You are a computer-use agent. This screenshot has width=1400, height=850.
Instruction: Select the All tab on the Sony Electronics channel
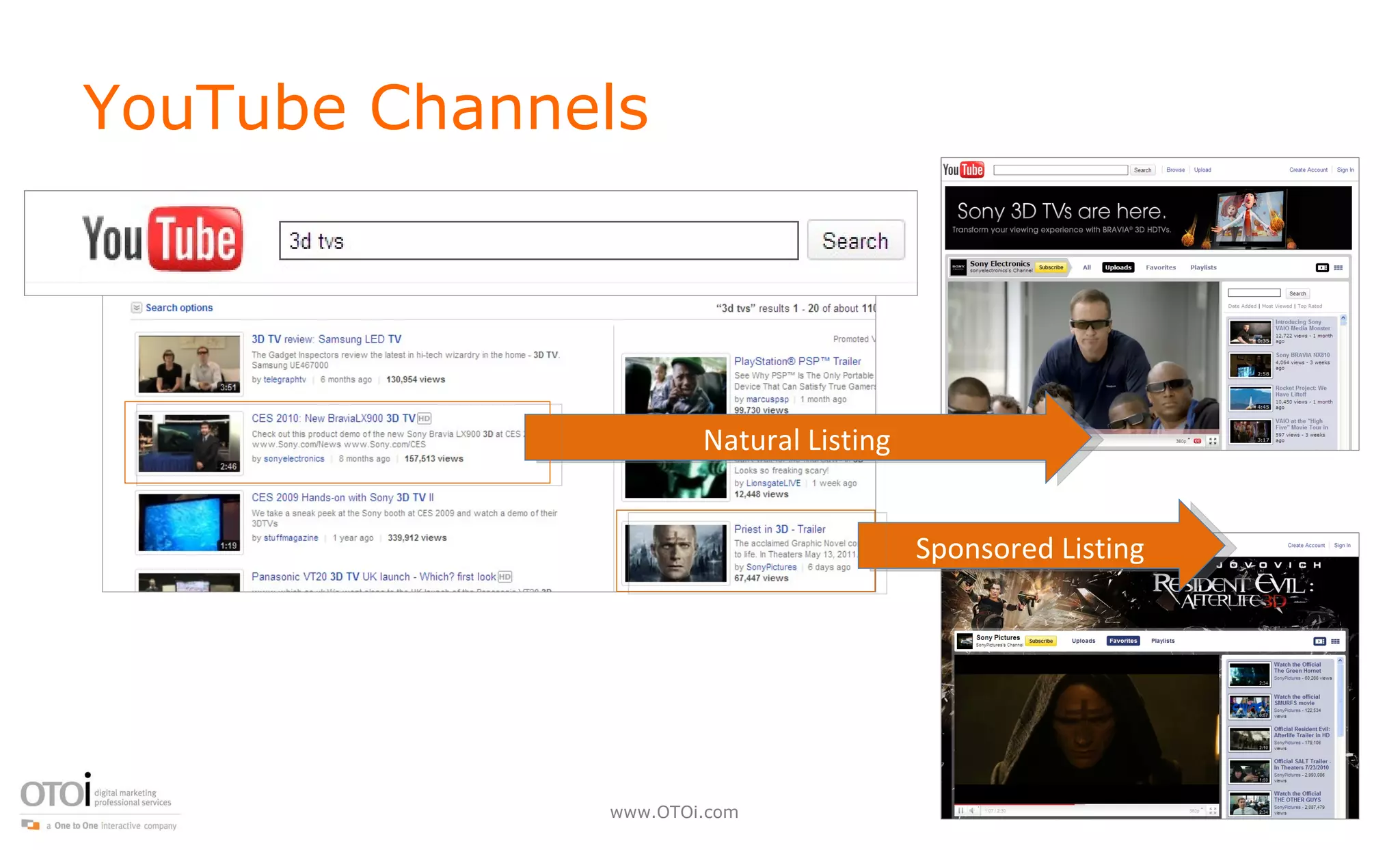pyautogui.click(x=1087, y=267)
